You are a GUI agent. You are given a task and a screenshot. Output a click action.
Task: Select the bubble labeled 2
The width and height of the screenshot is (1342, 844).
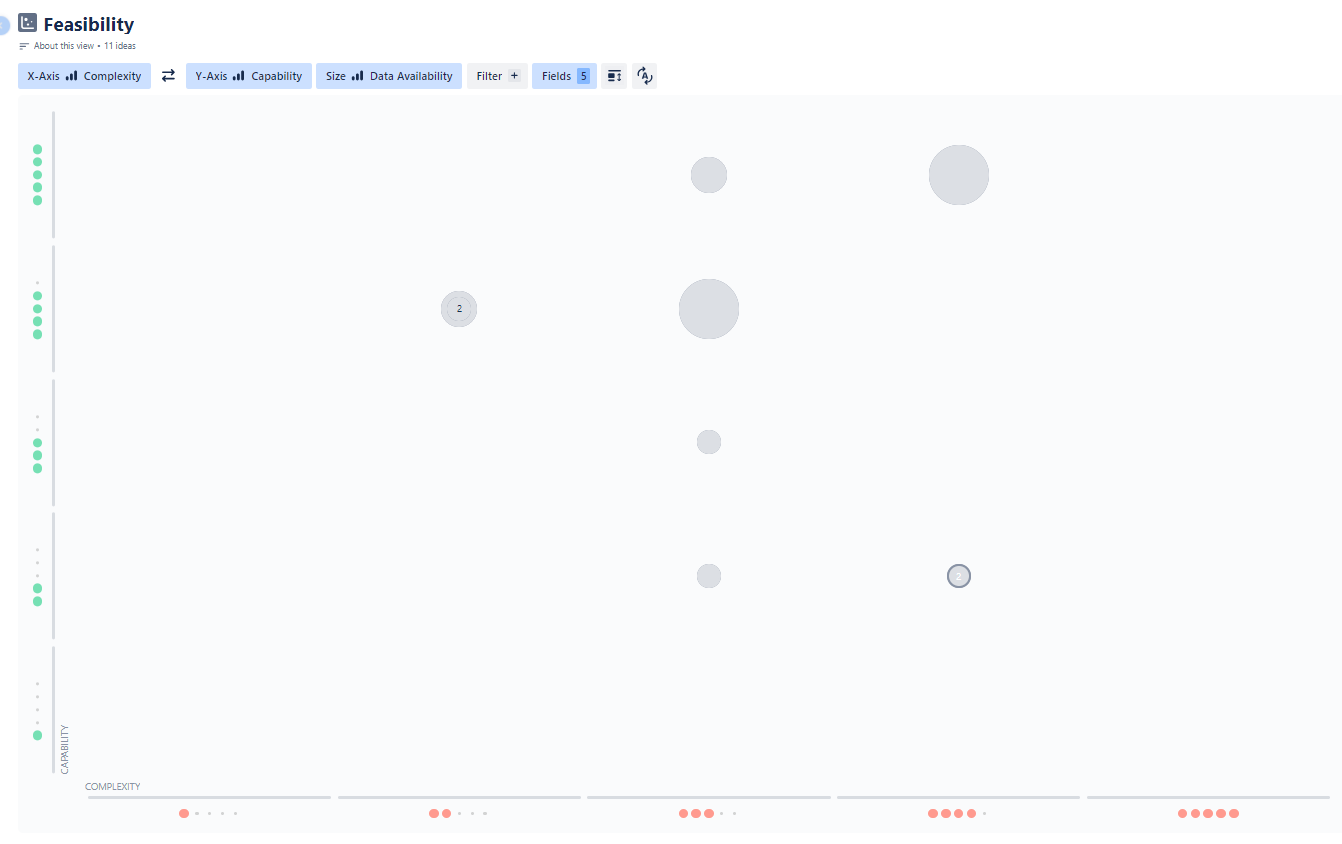tap(458, 308)
